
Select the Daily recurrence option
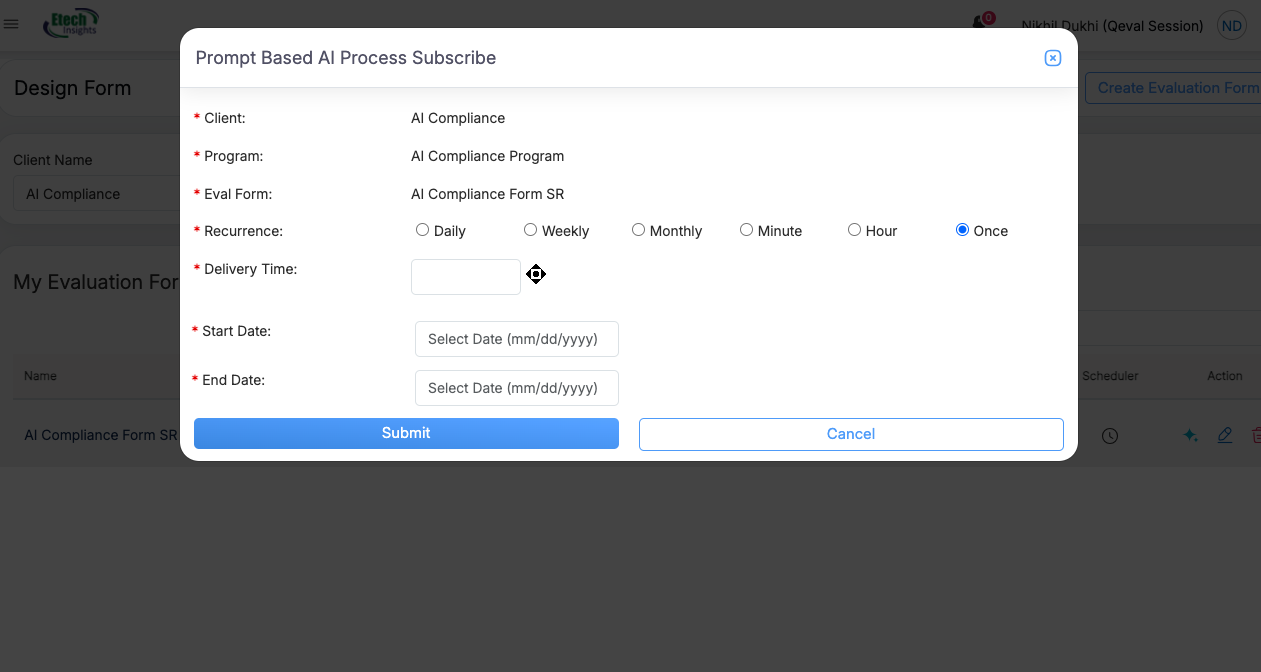coord(422,230)
